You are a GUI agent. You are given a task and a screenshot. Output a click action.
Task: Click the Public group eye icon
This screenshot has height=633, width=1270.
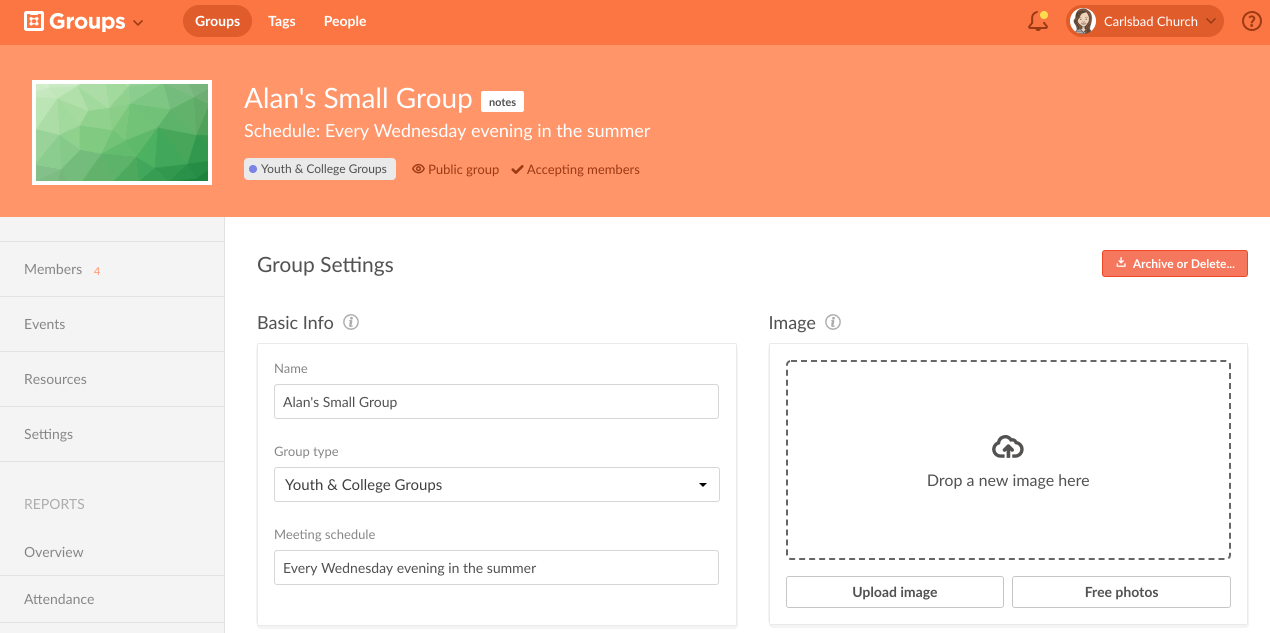click(x=419, y=170)
